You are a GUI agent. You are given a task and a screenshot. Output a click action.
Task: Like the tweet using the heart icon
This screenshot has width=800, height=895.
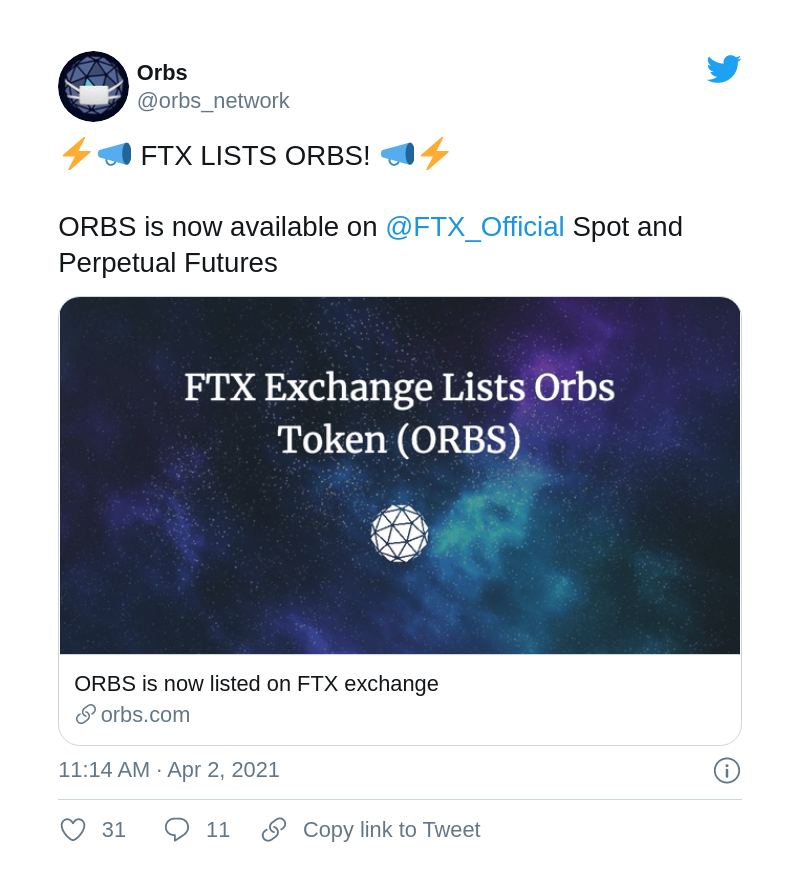[x=72, y=830]
